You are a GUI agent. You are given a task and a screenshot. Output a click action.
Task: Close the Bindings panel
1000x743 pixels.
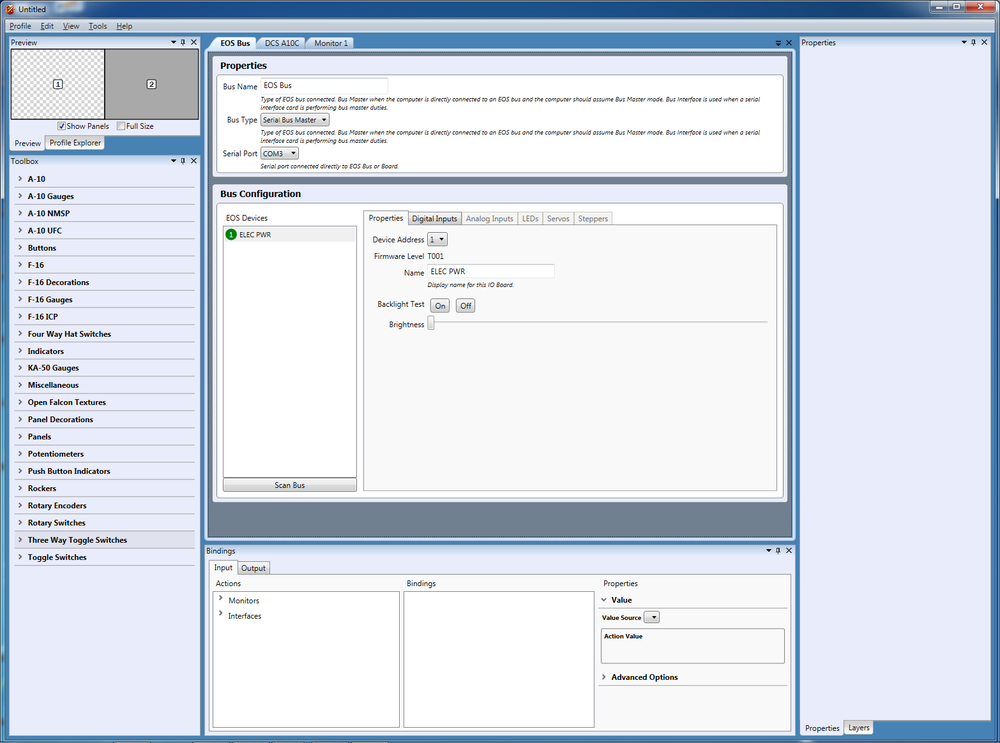pos(789,550)
